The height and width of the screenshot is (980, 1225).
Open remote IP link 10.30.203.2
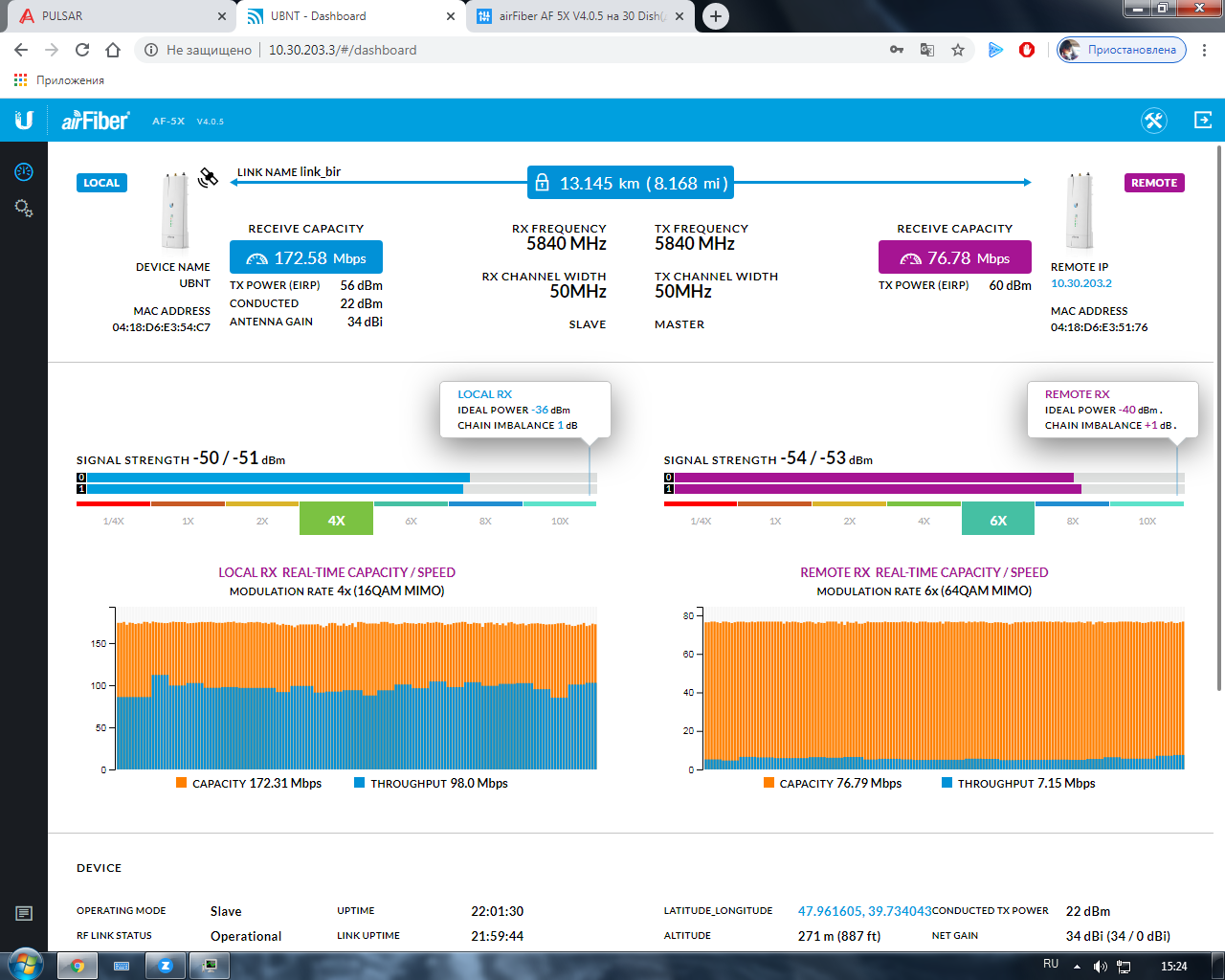pyautogui.click(x=1081, y=283)
